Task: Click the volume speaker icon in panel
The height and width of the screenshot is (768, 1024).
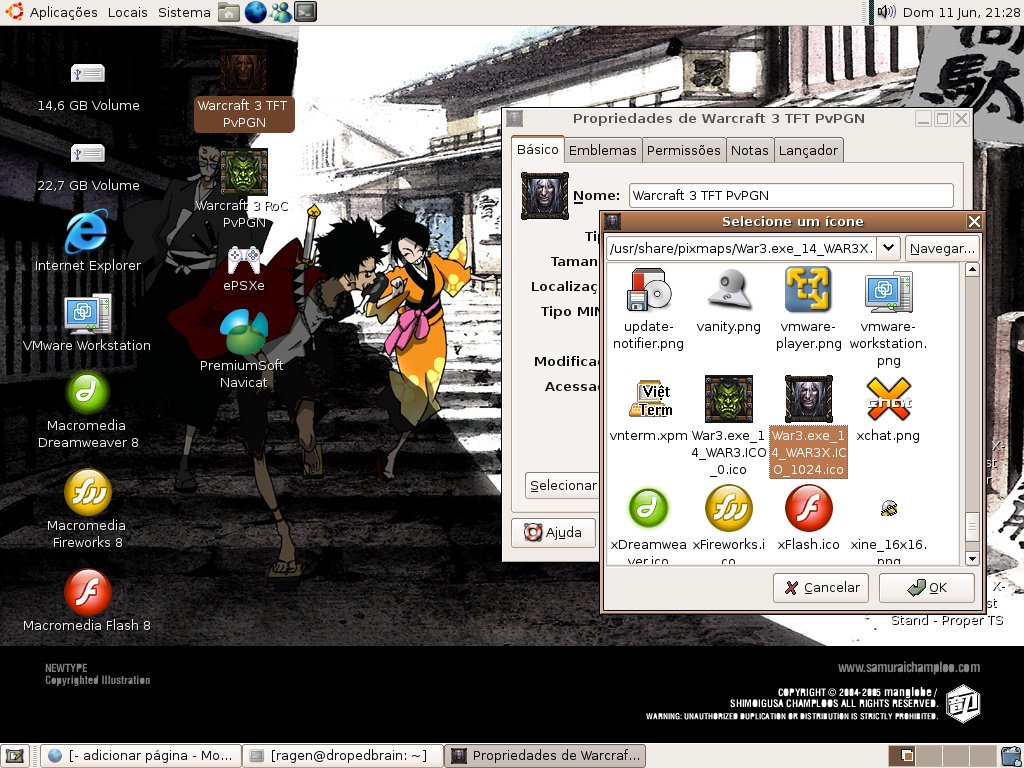Action: (x=886, y=12)
